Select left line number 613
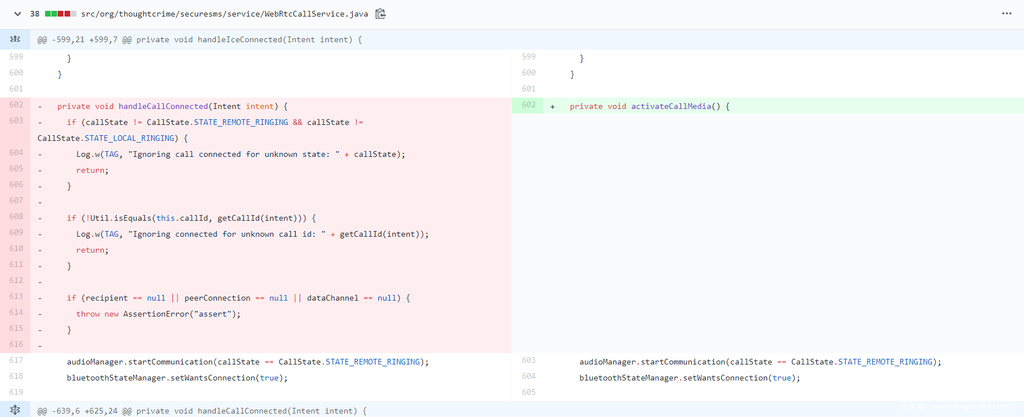 click(16, 298)
